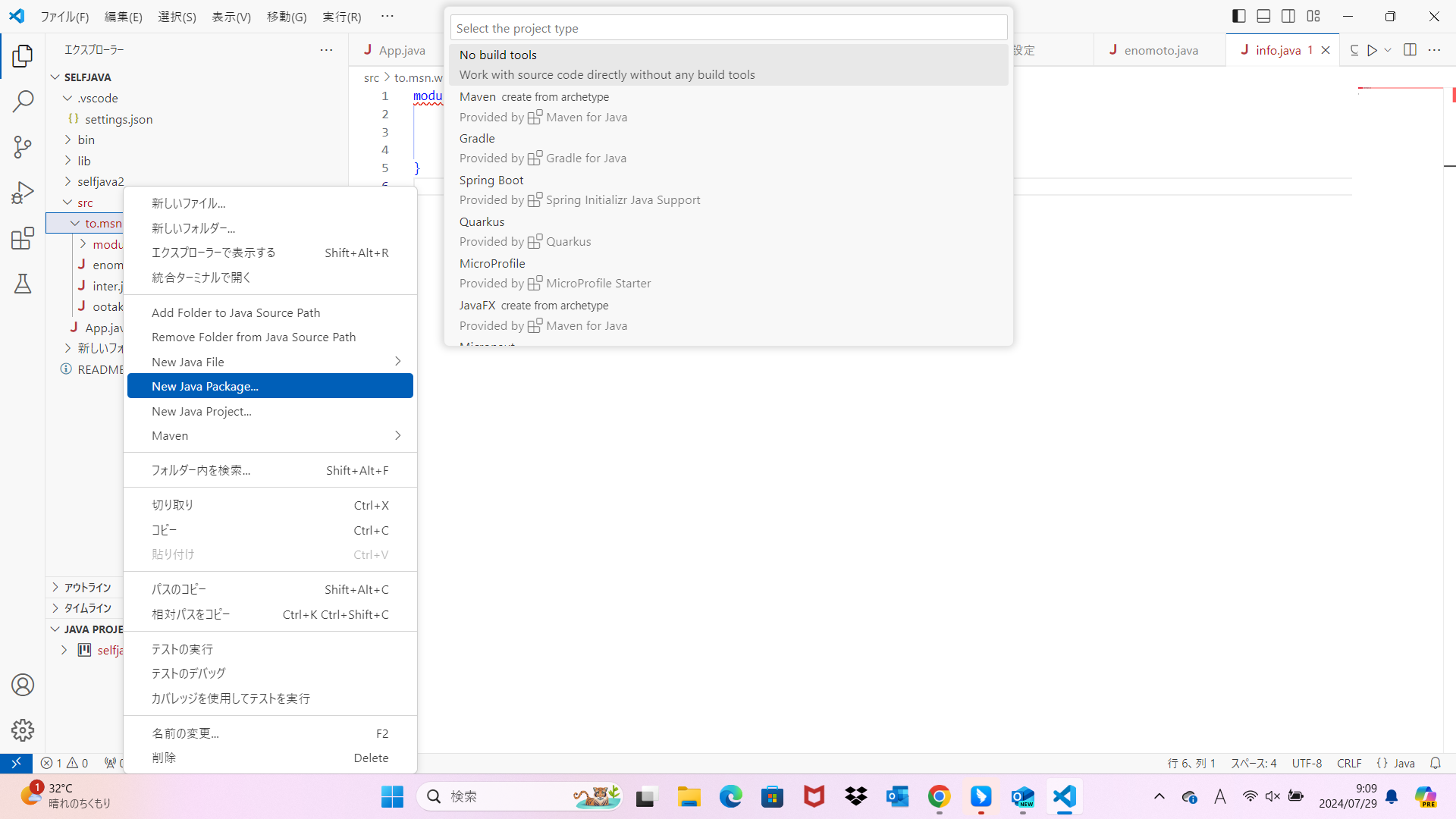Viewport: 1456px width, 819px height.
Task: Split the editor right
Action: pyautogui.click(x=1410, y=50)
